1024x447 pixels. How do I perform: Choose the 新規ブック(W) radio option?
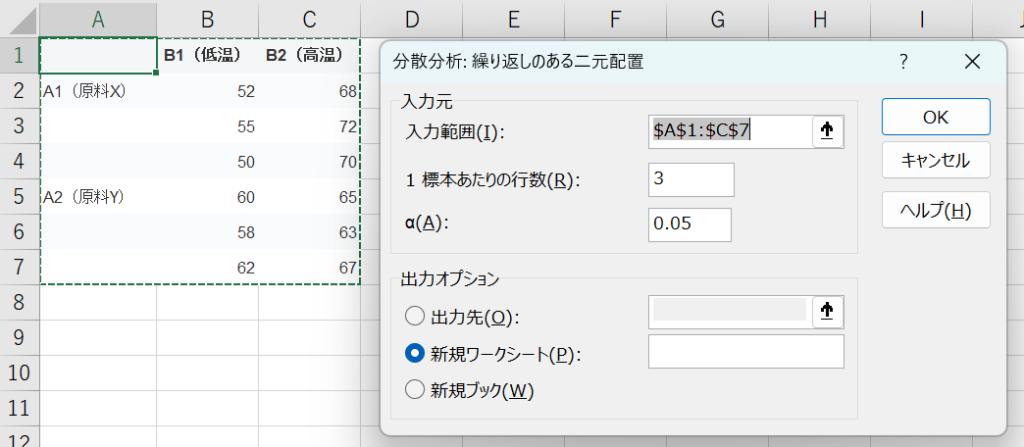(414, 390)
